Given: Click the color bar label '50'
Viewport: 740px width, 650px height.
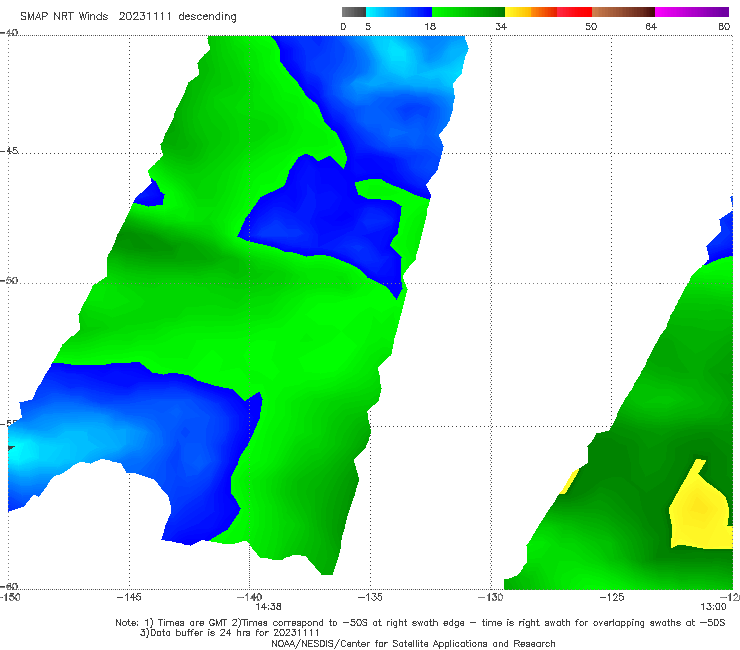Looking at the screenshot, I should (x=591, y=26).
